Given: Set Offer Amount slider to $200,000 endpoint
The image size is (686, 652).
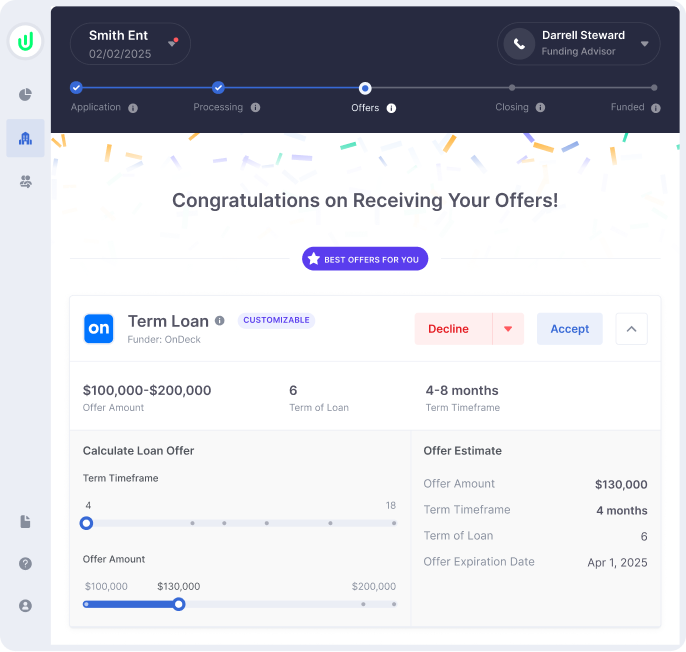Looking at the screenshot, I should click(x=394, y=604).
